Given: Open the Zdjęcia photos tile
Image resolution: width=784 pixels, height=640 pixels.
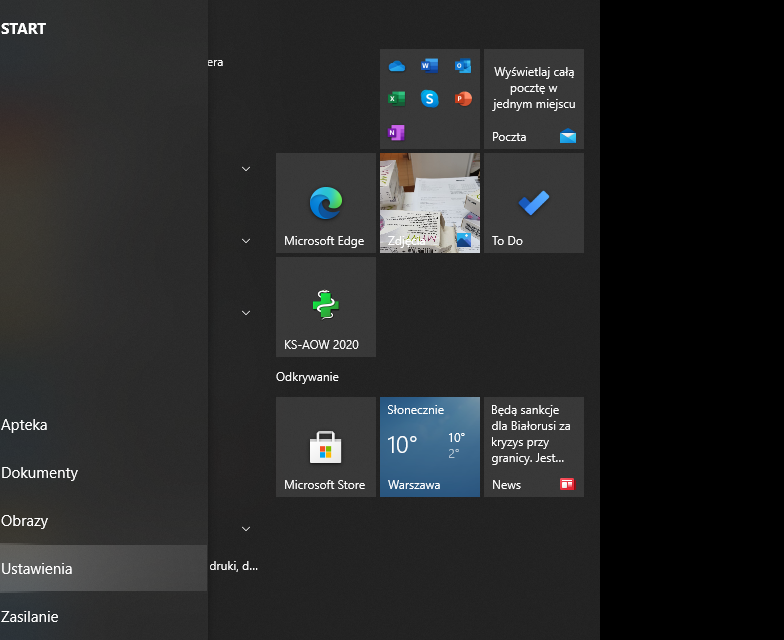Looking at the screenshot, I should click(430, 203).
